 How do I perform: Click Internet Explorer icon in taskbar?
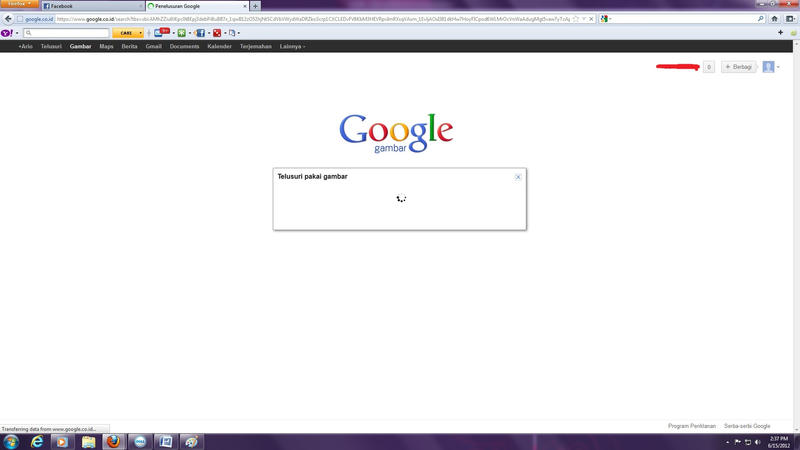pyautogui.click(x=37, y=441)
